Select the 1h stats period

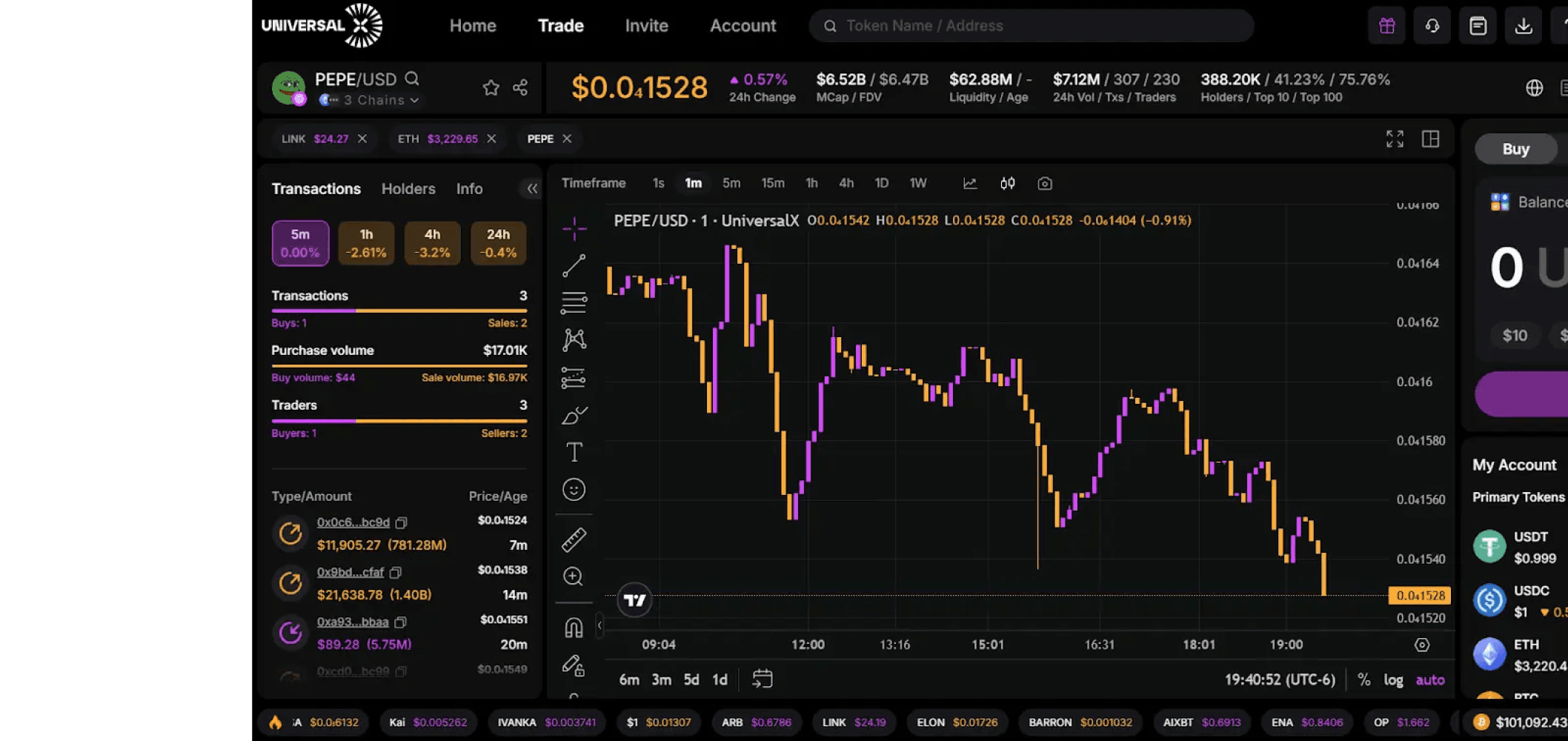(x=366, y=243)
